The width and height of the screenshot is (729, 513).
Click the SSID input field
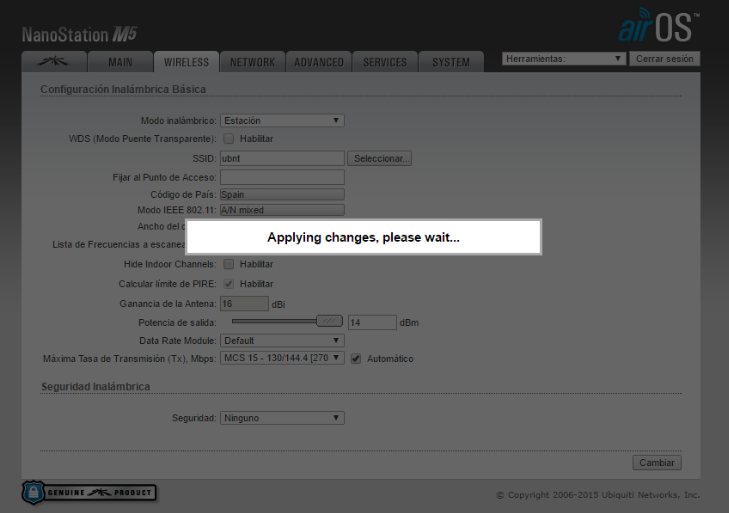coord(282,158)
